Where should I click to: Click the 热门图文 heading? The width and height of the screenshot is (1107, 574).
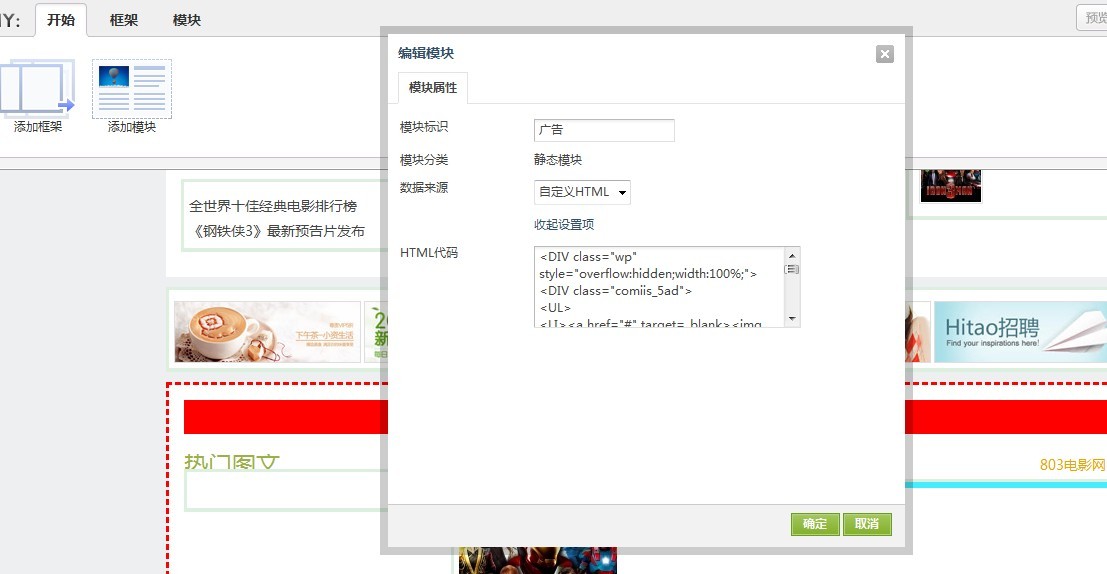(232, 462)
